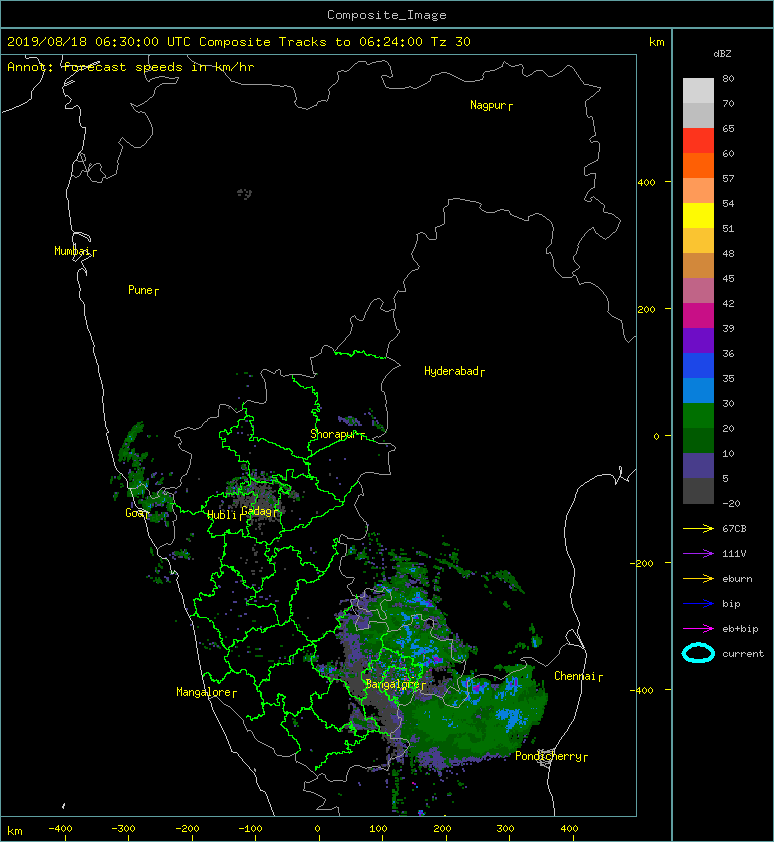Click the 300 tick on the horizontal axis

[505, 829]
